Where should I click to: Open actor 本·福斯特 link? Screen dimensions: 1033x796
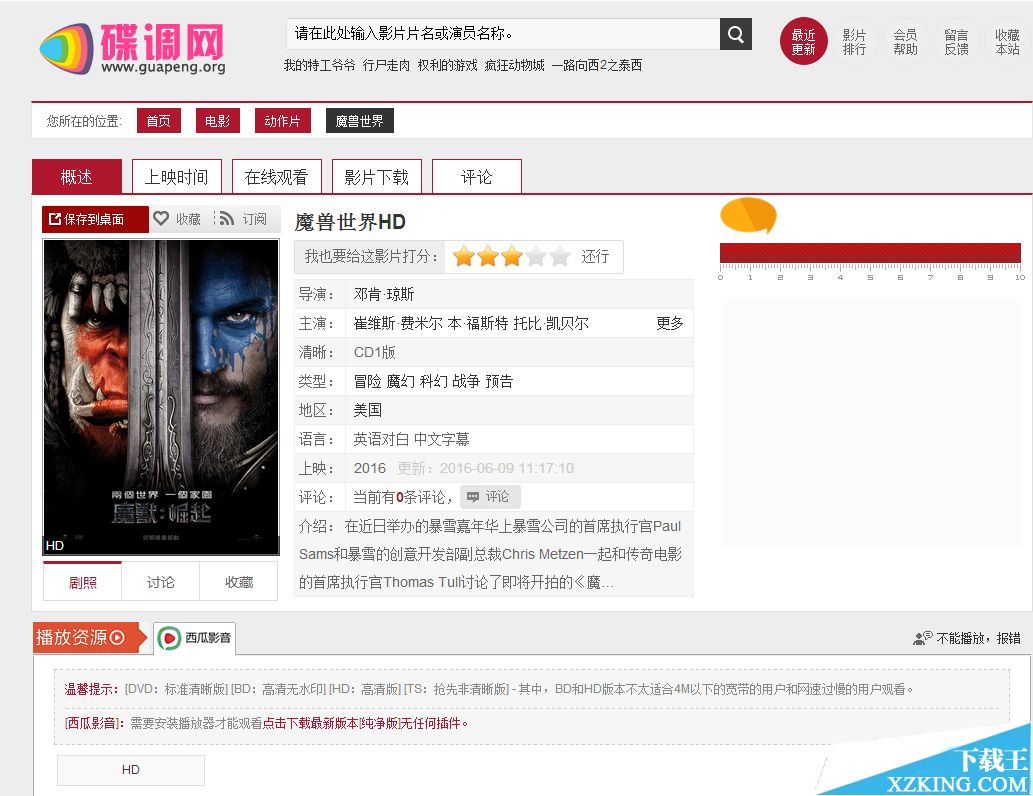pos(478,324)
